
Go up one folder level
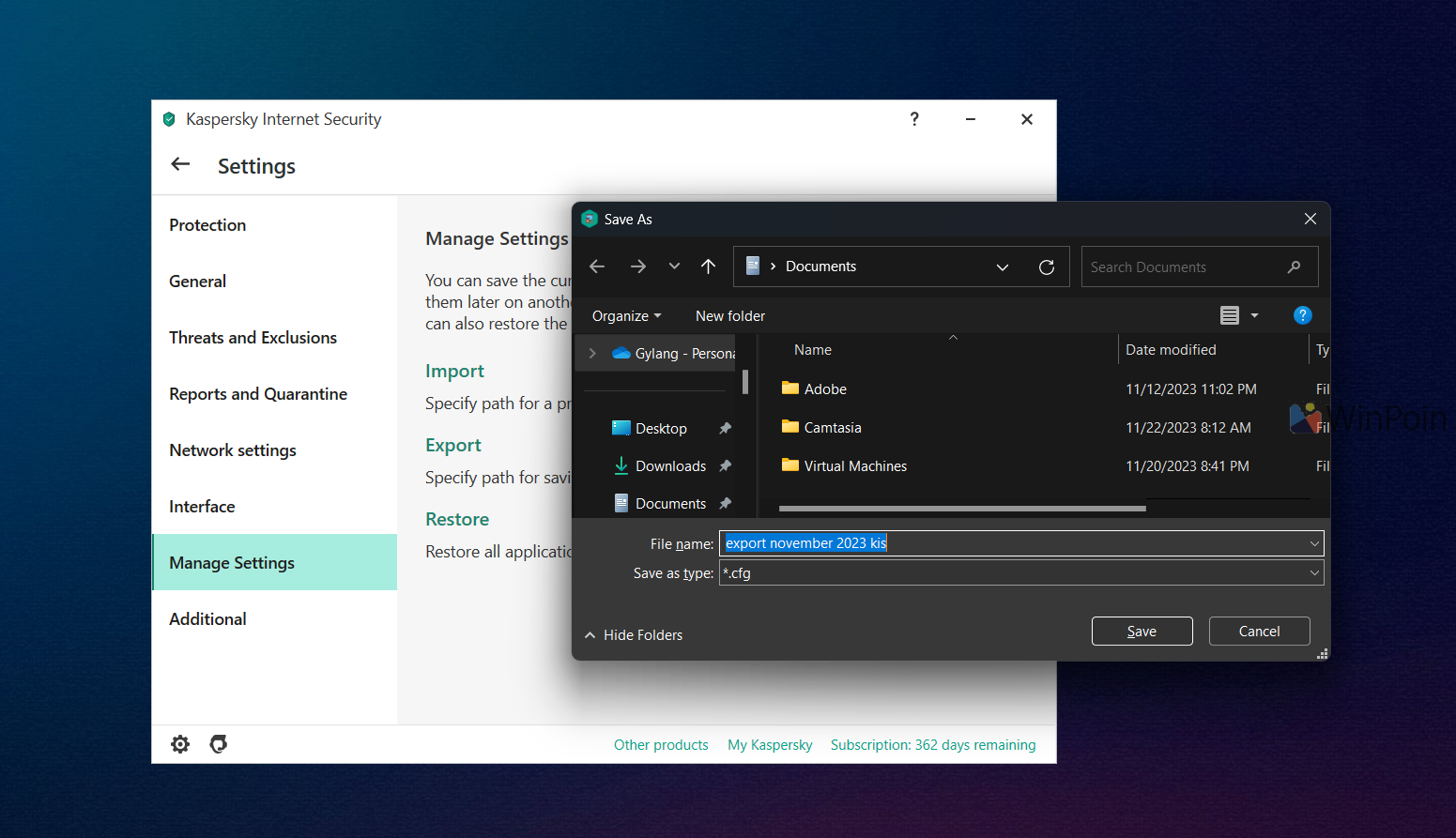(709, 267)
